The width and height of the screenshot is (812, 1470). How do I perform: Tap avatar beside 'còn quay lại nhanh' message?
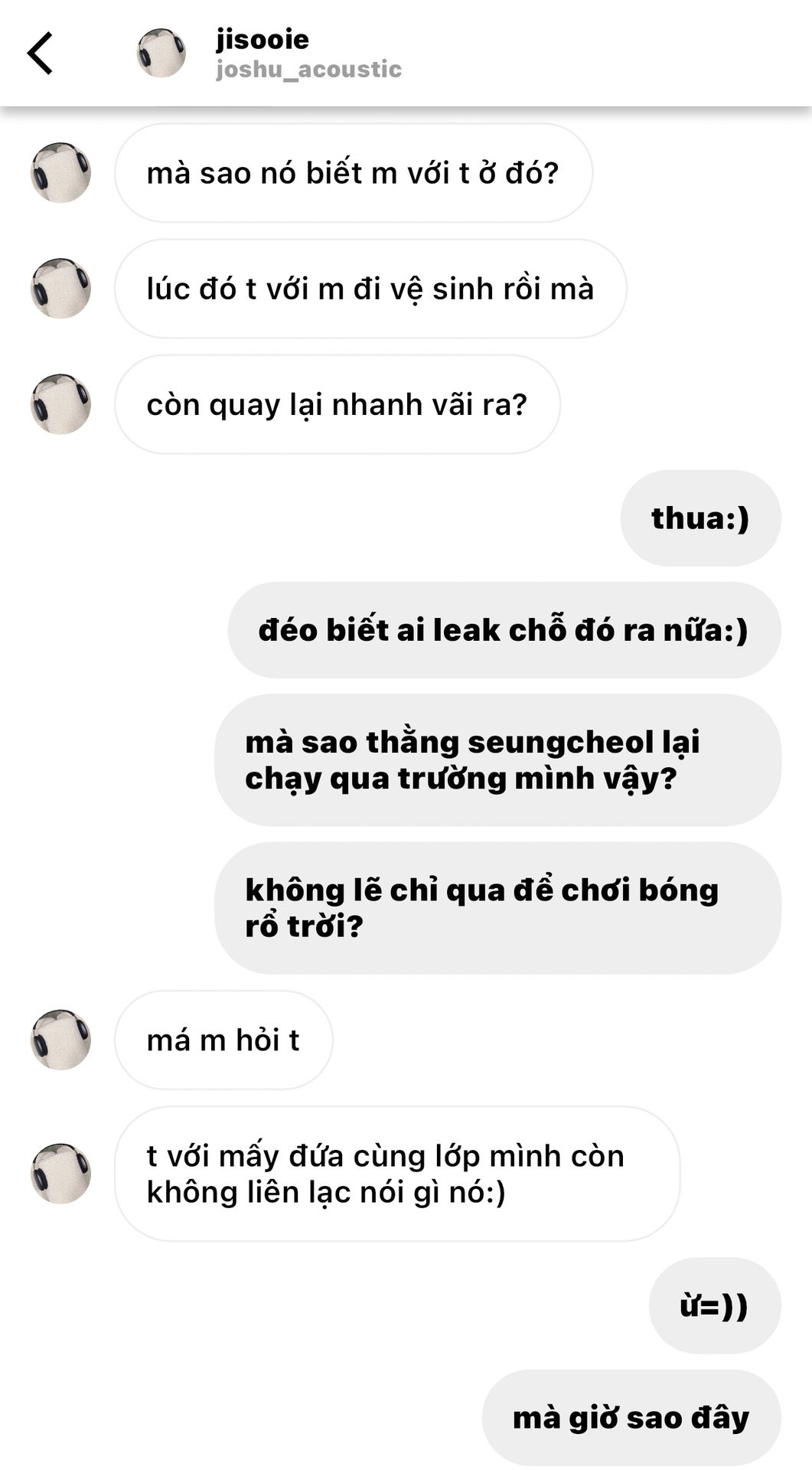click(x=60, y=404)
